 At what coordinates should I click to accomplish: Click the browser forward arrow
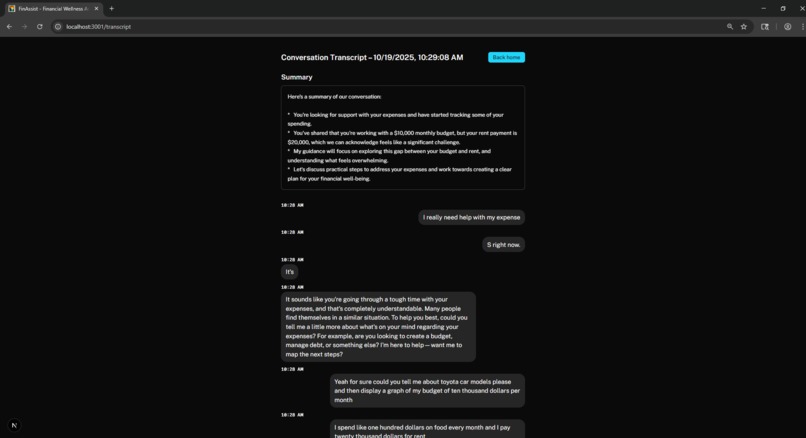(24, 27)
